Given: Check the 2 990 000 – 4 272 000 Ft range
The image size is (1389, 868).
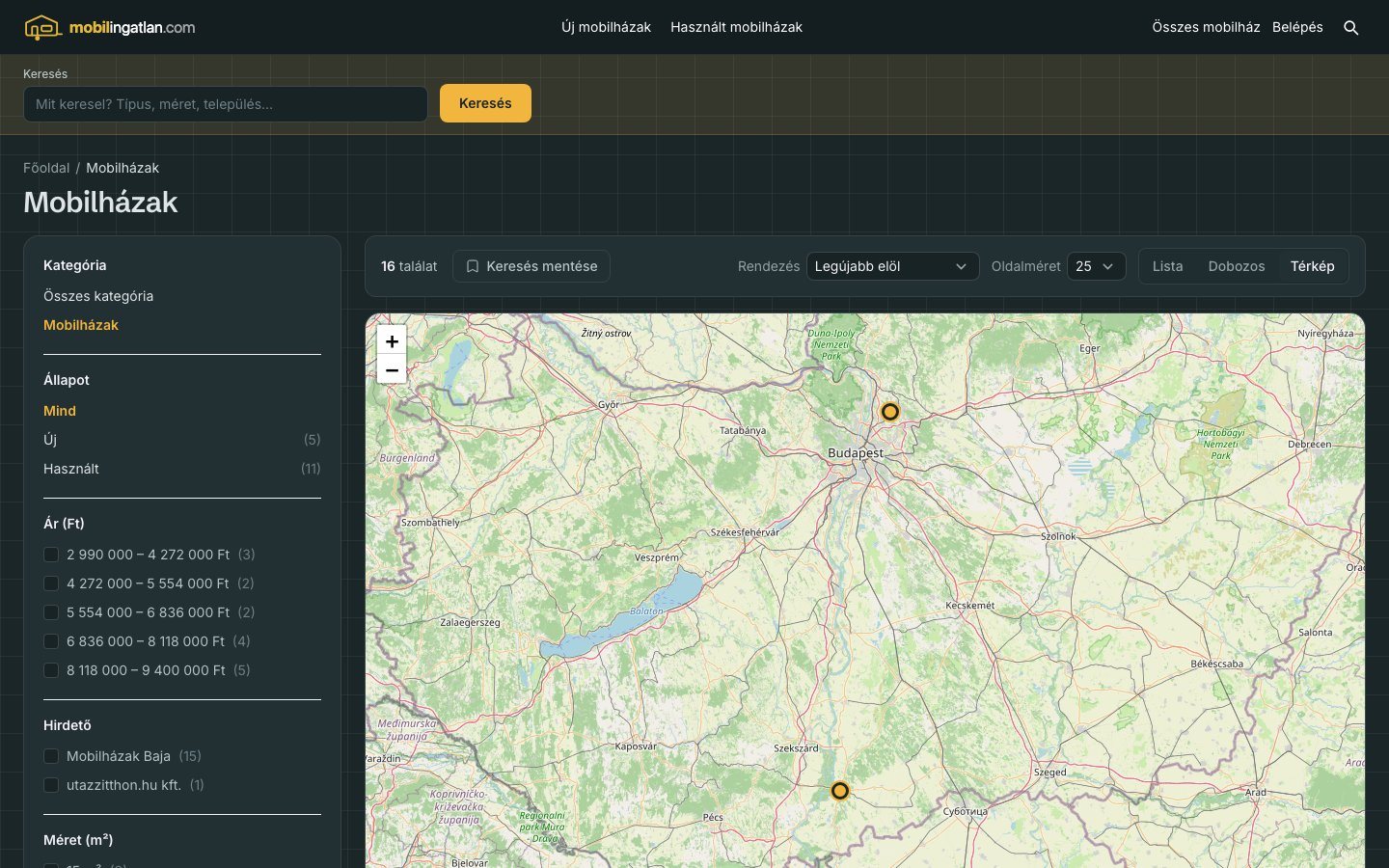Looking at the screenshot, I should pos(51,555).
